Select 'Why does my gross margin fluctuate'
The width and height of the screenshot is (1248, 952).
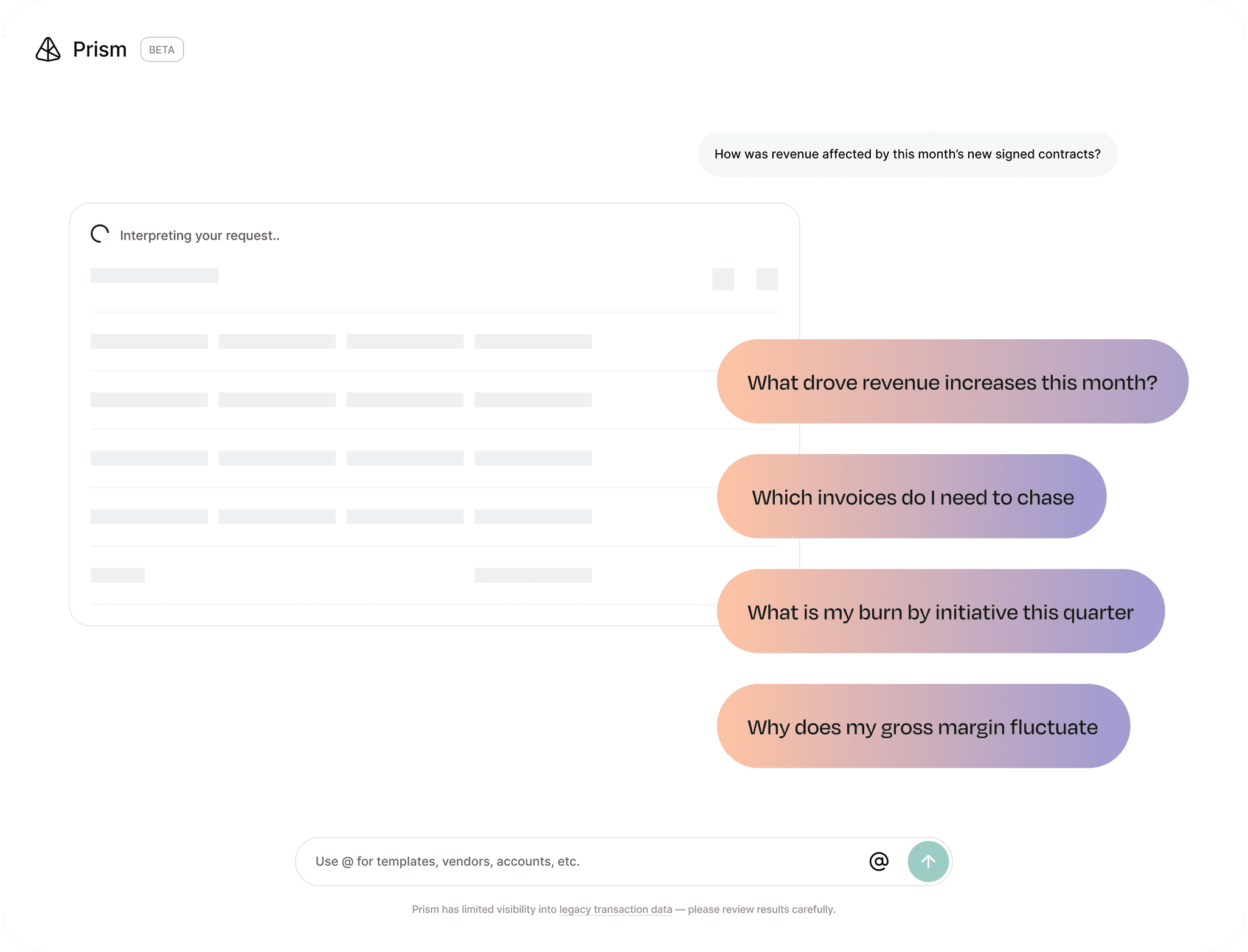[923, 726]
